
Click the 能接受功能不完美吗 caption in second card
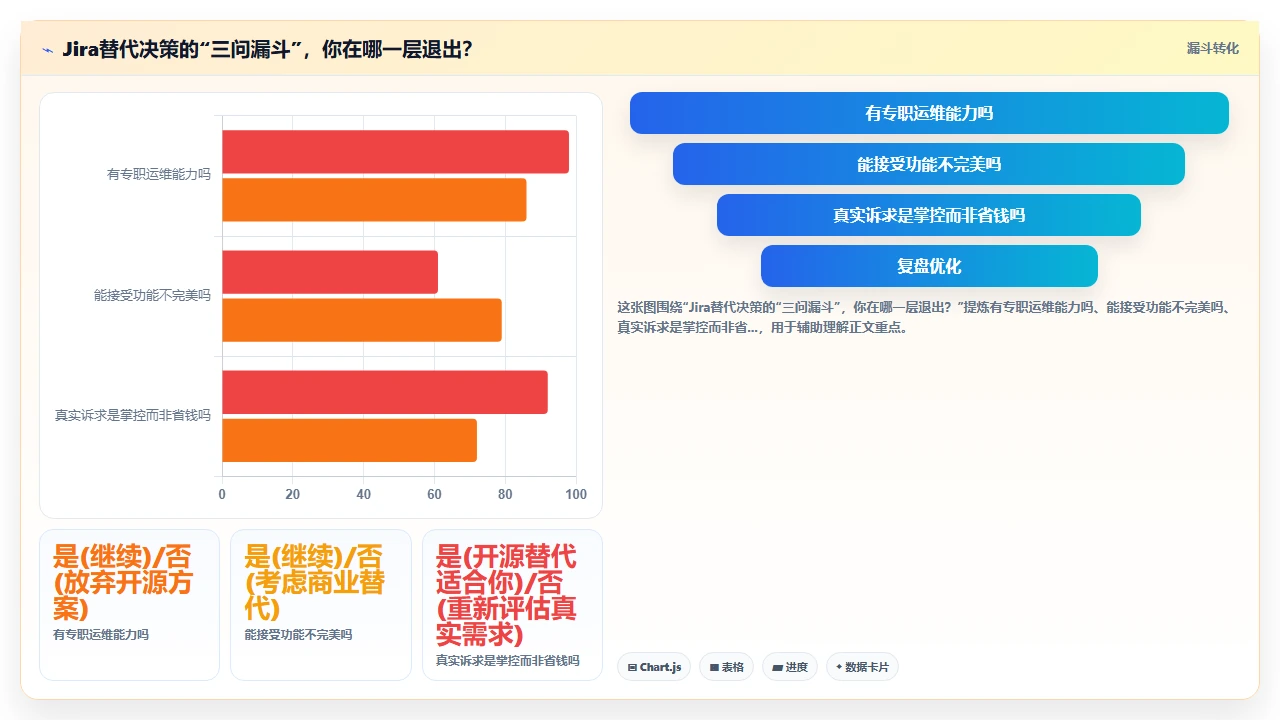(x=298, y=635)
